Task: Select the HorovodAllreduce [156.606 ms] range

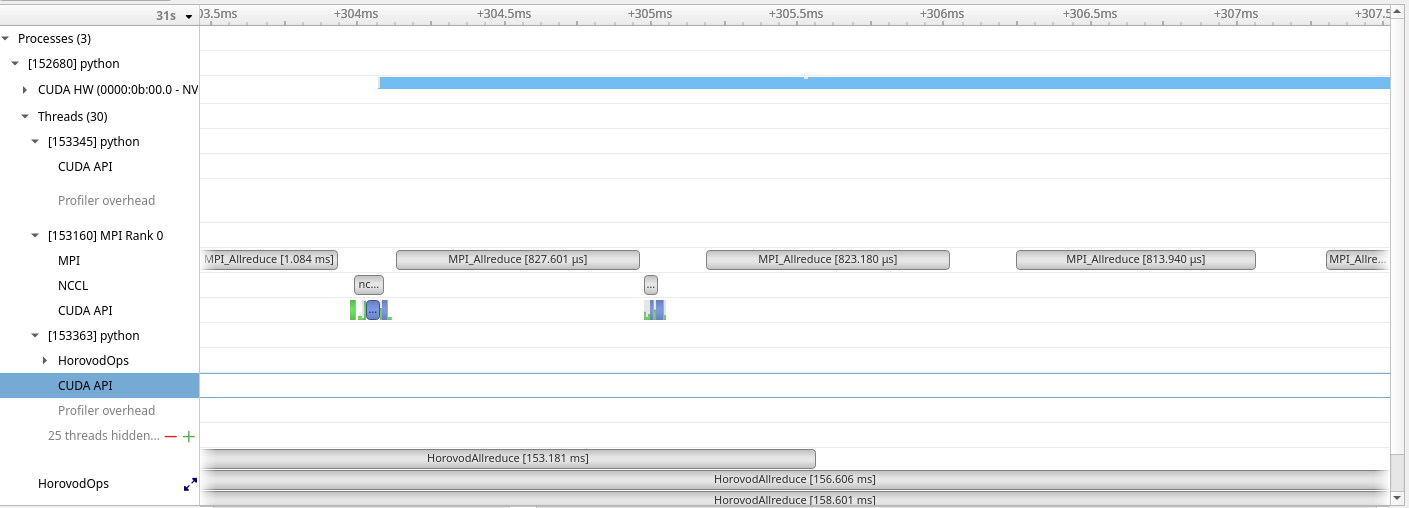Action: (795, 479)
